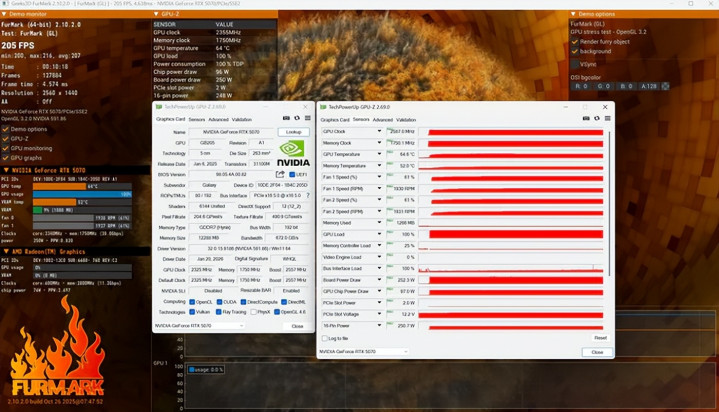Click Close button in Graphics Card window
Screen dimensions: 719x412
pos(297,326)
